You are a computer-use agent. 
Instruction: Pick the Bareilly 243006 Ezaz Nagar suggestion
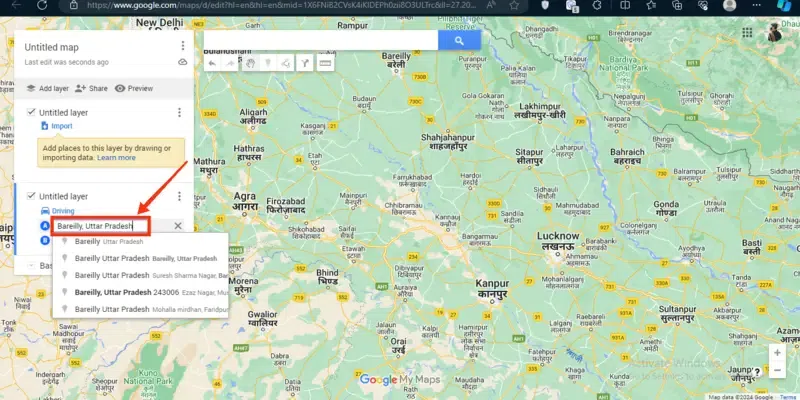point(140,292)
